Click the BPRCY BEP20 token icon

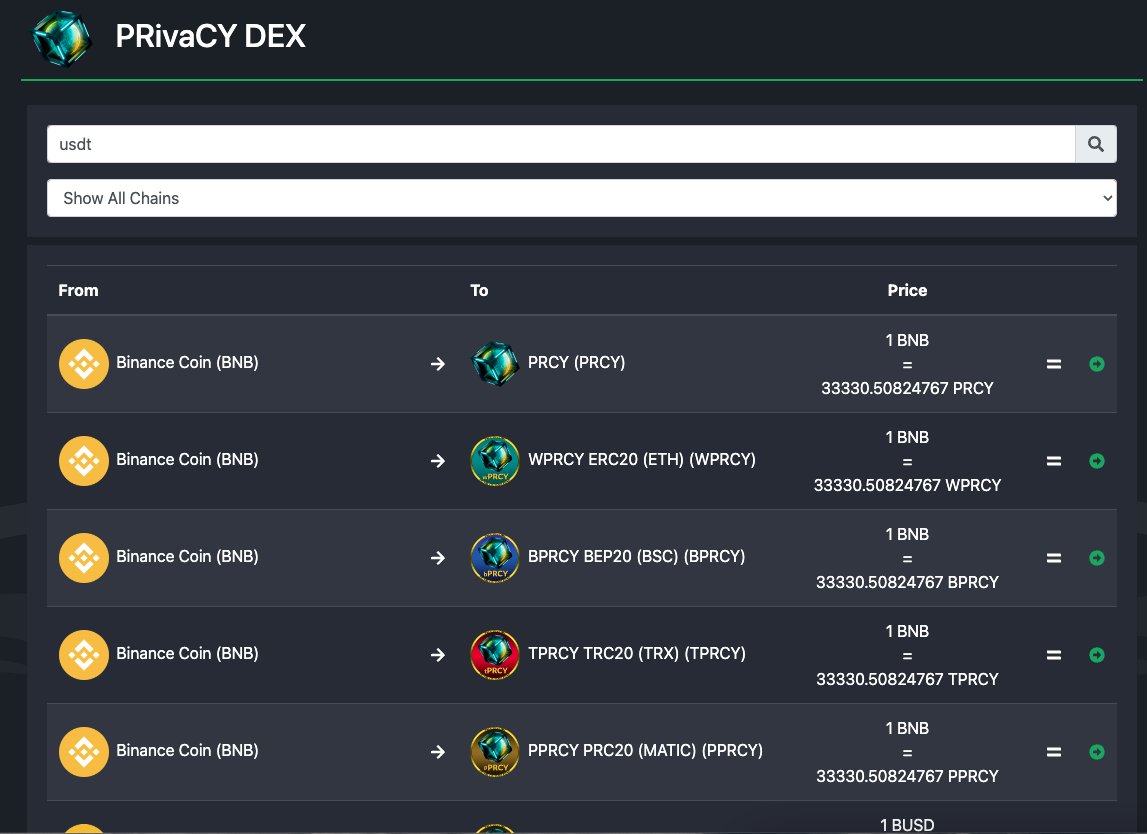pyautogui.click(x=495, y=558)
